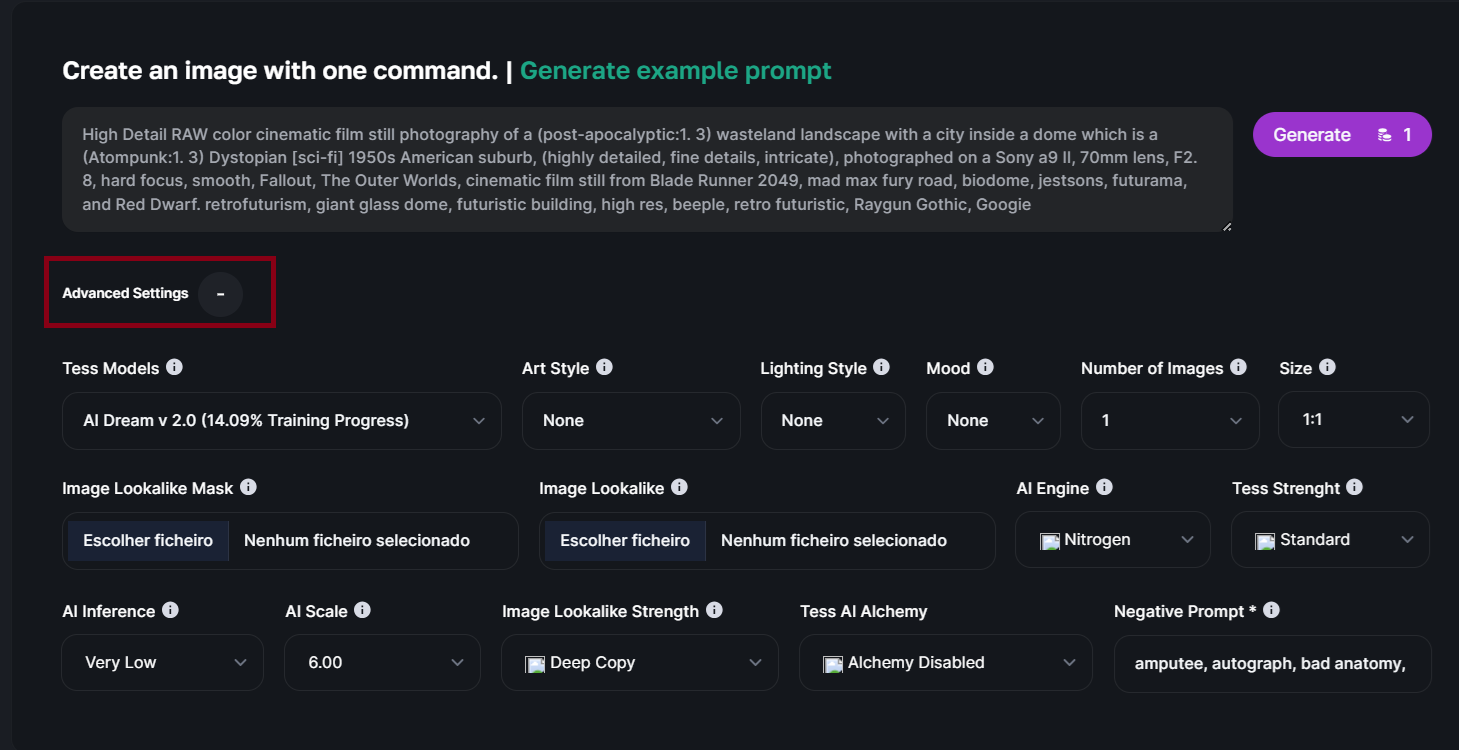
Task: Click the AI Engine info icon
Action: [x=1104, y=487]
